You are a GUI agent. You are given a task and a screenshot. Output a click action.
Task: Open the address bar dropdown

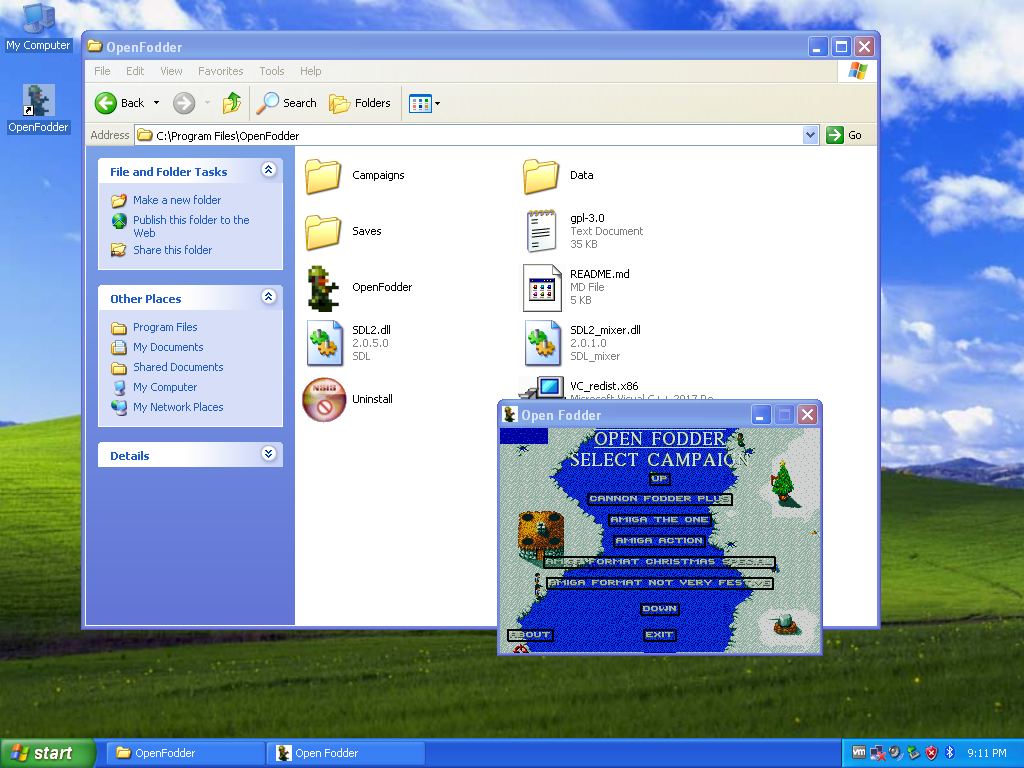click(811, 134)
